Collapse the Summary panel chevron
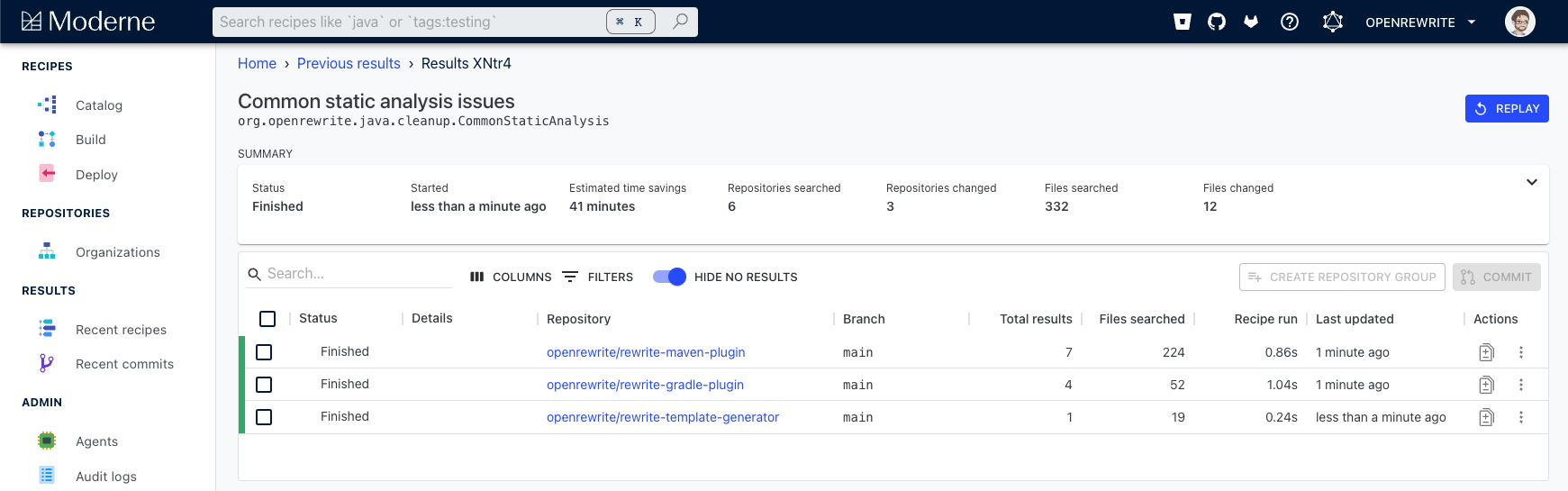 tap(1532, 182)
